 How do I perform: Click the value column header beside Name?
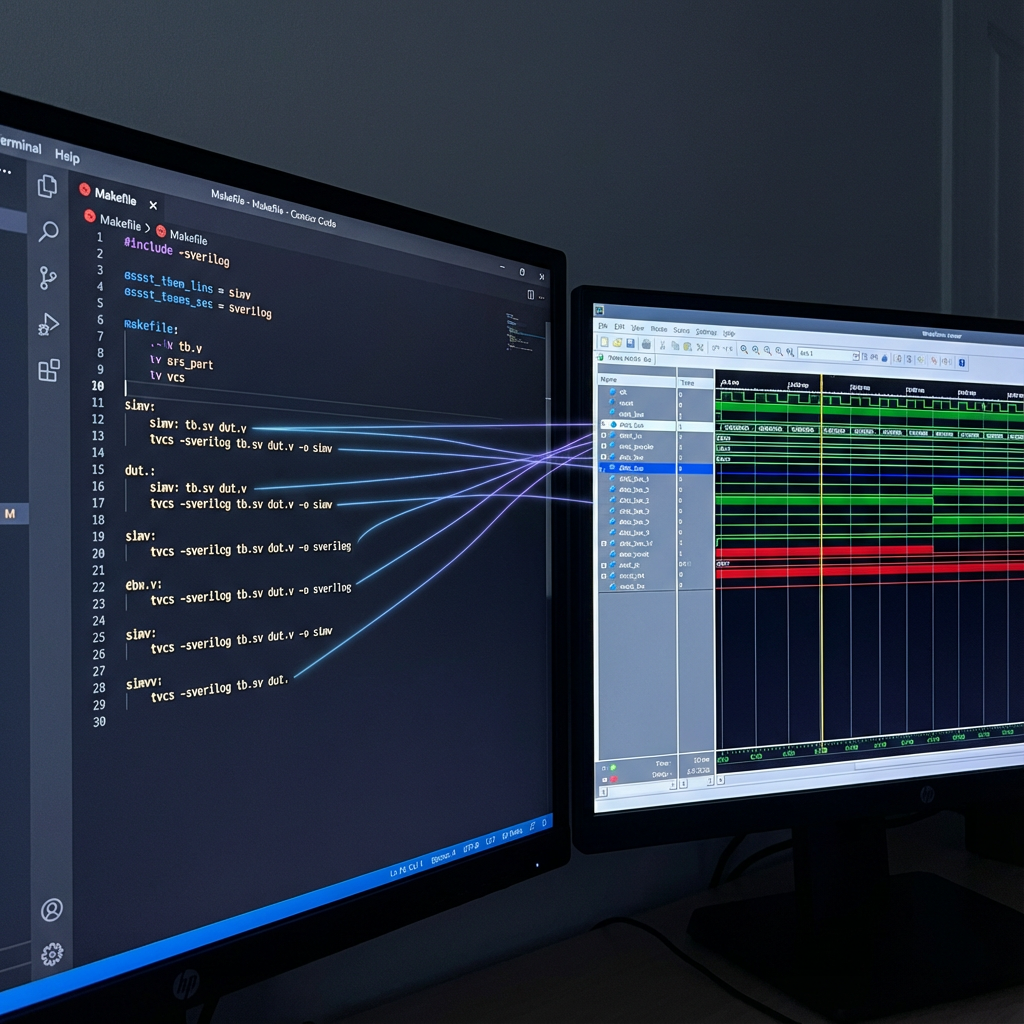tap(696, 383)
